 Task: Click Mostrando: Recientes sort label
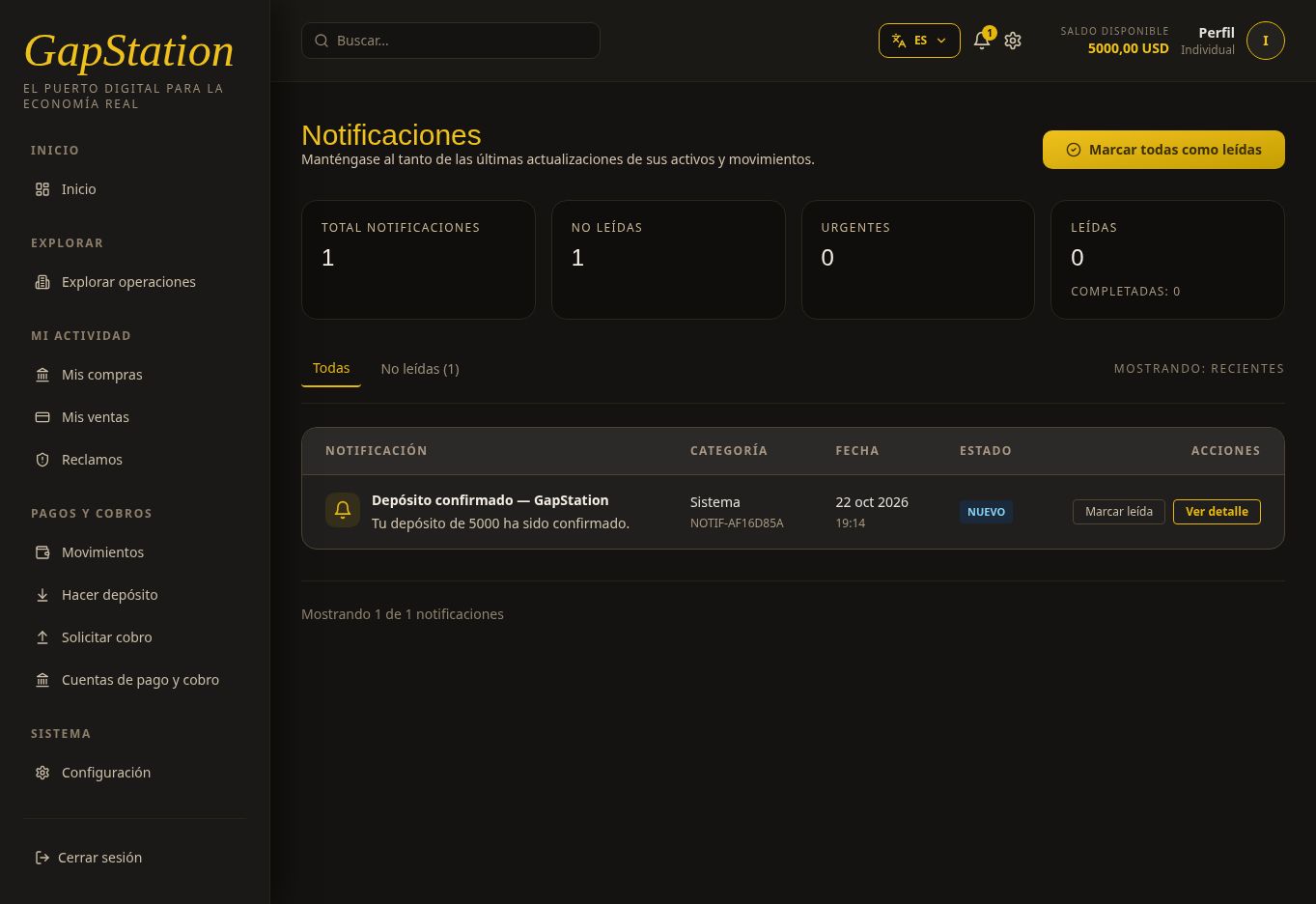click(x=1199, y=369)
